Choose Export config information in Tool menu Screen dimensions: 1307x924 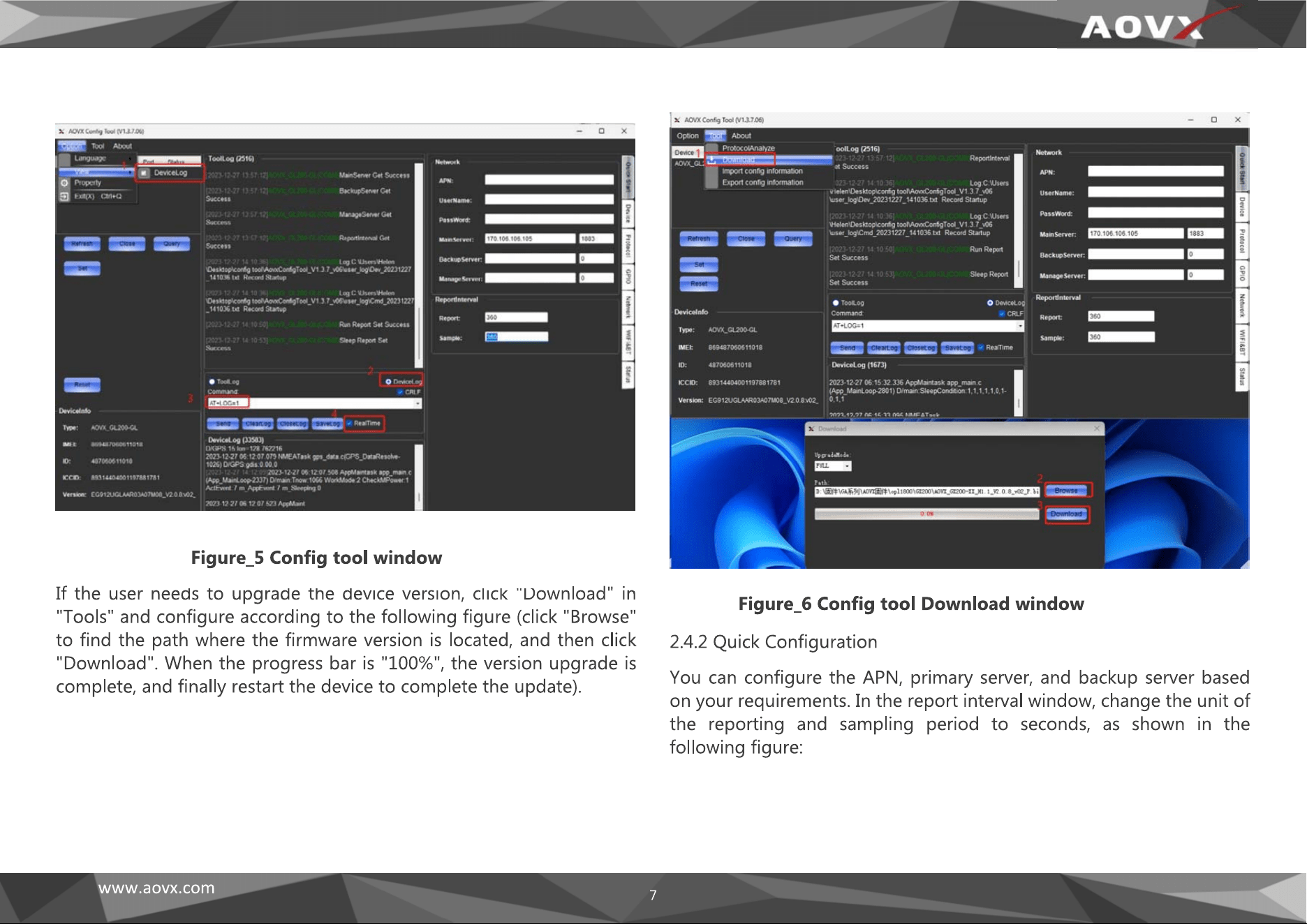762,183
